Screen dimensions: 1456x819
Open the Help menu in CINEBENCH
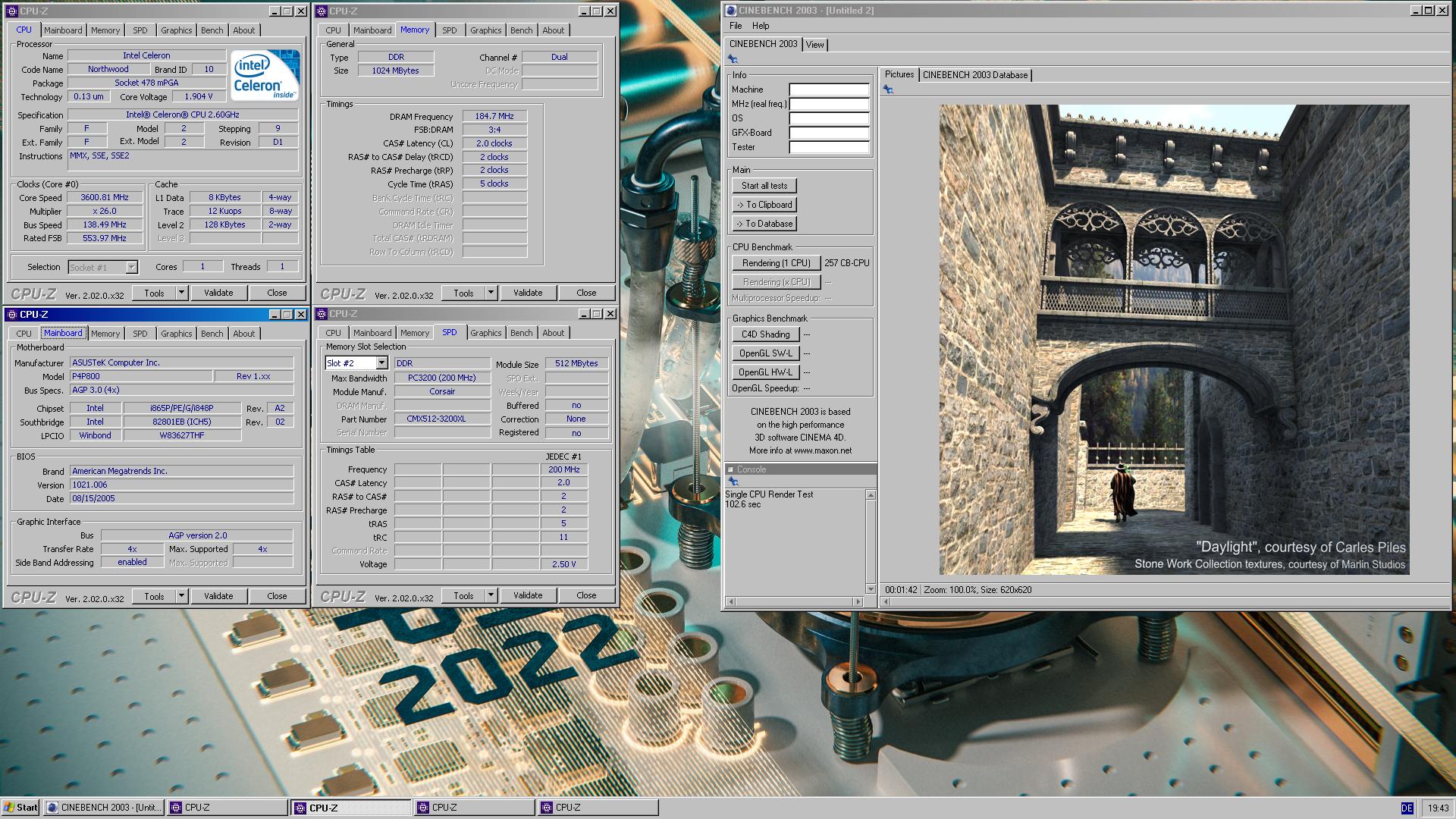[x=761, y=26]
